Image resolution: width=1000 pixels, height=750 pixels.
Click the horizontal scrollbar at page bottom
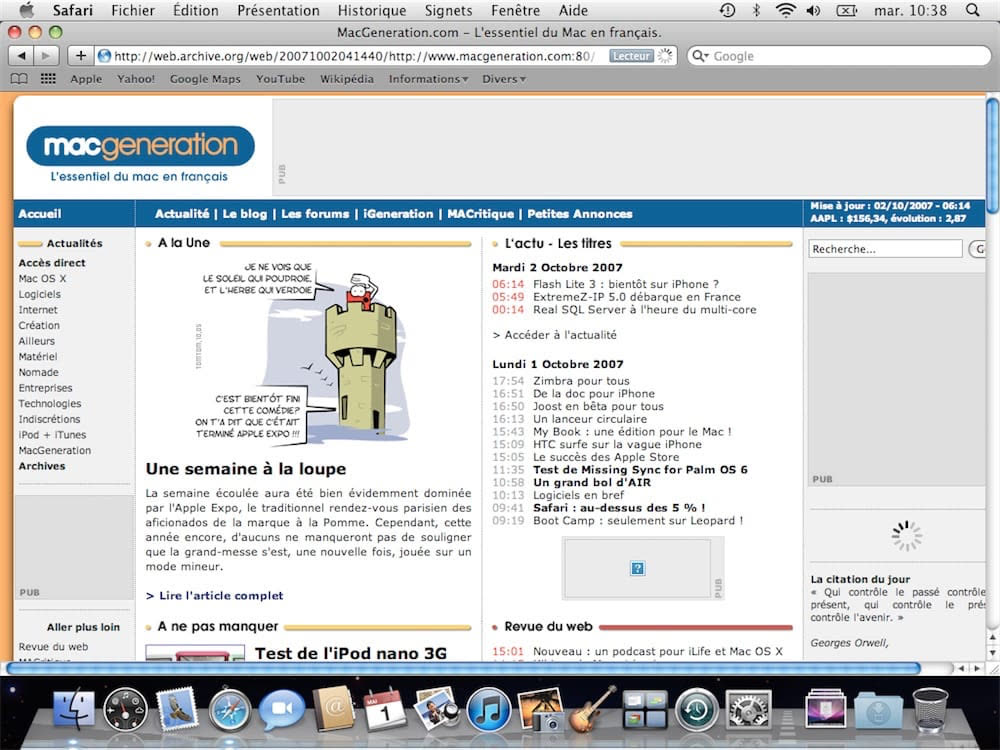(x=463, y=668)
